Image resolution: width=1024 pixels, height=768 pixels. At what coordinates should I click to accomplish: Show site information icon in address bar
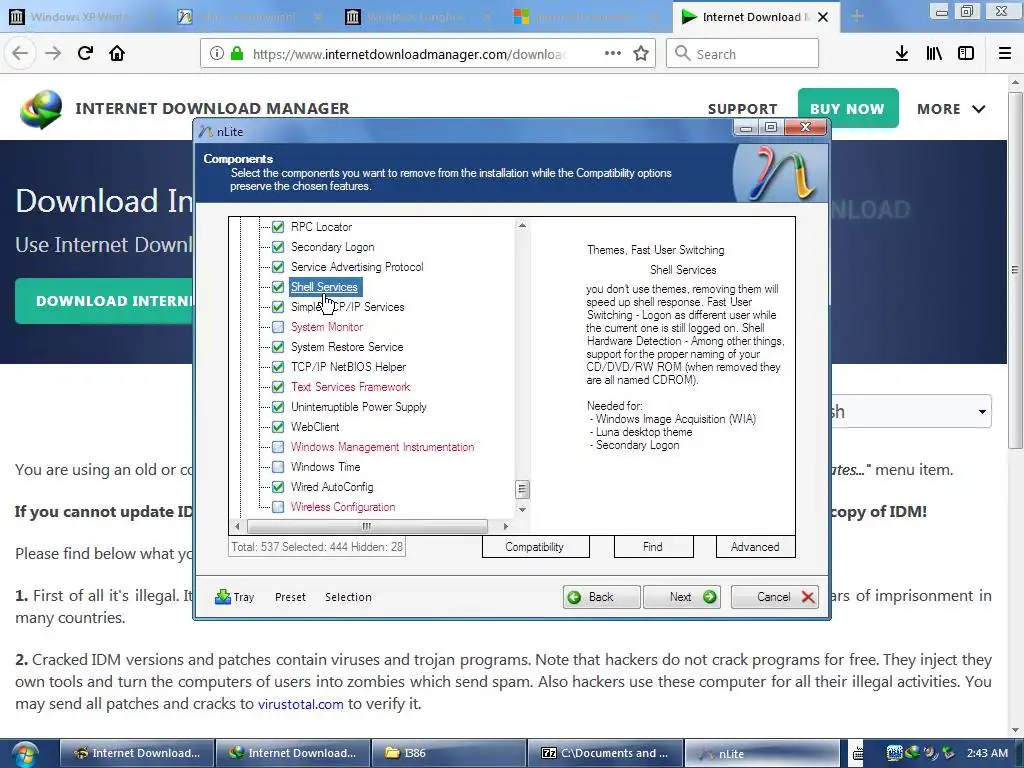click(217, 54)
